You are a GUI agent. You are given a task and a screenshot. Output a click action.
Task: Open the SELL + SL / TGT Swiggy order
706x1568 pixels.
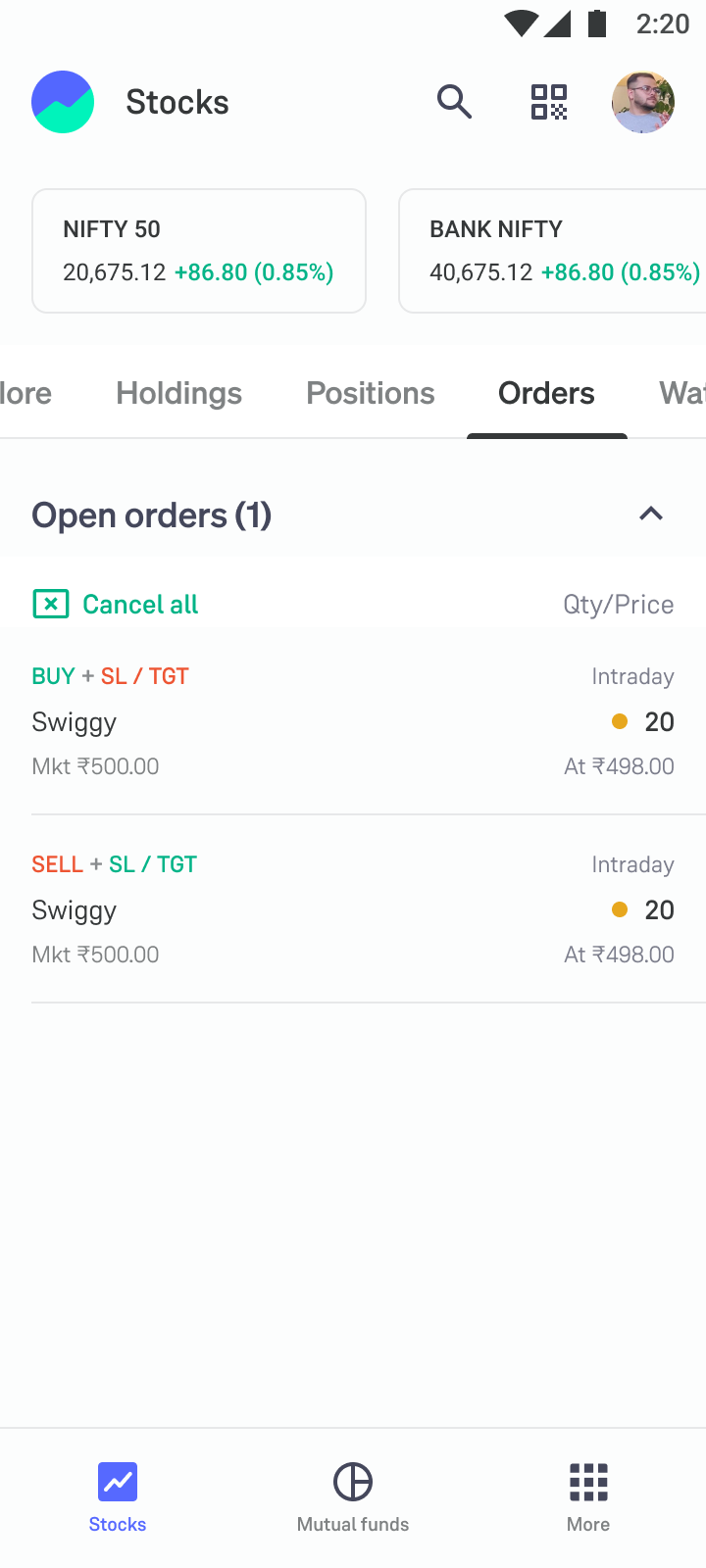[x=353, y=909]
